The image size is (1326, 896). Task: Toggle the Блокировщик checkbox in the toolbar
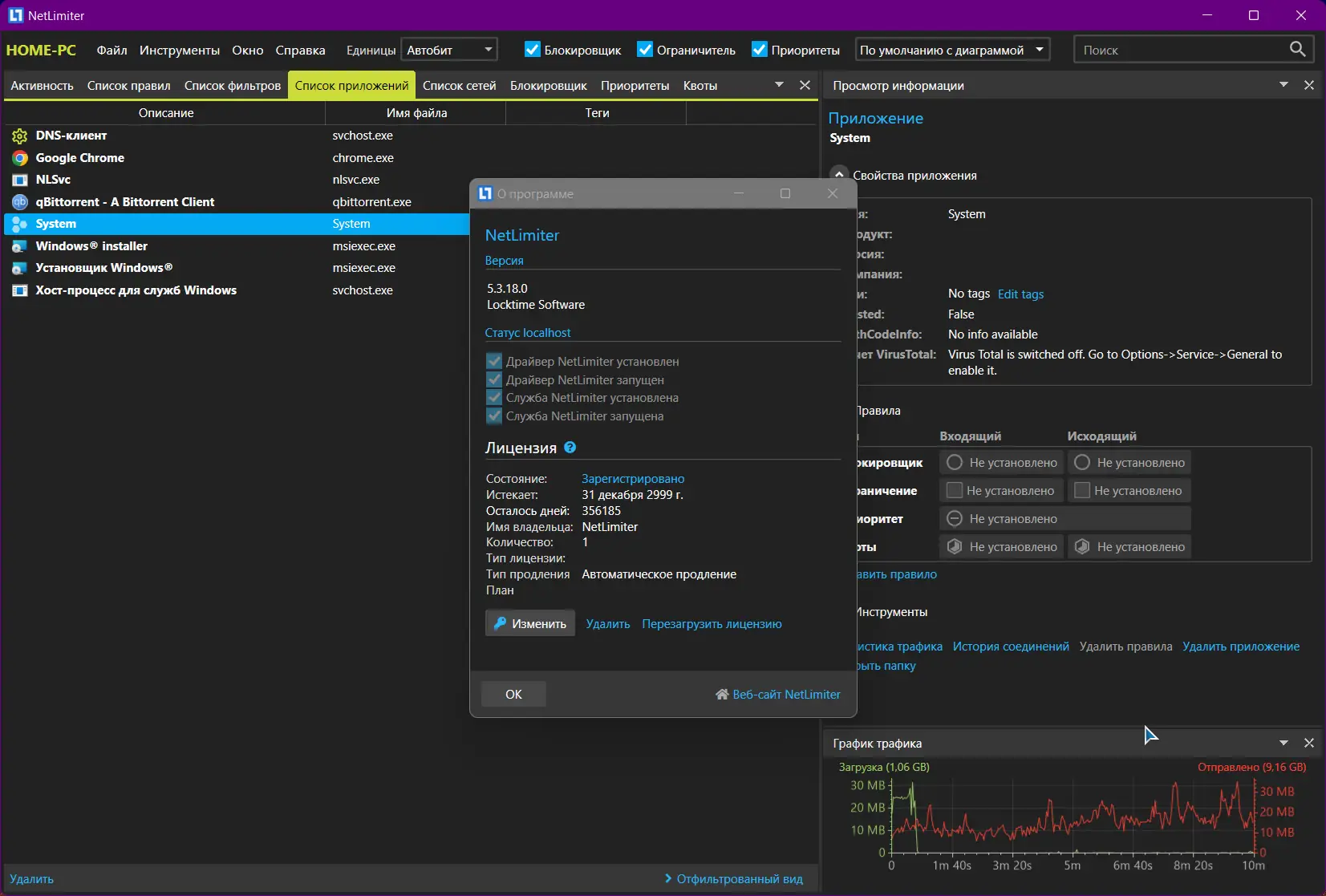533,50
